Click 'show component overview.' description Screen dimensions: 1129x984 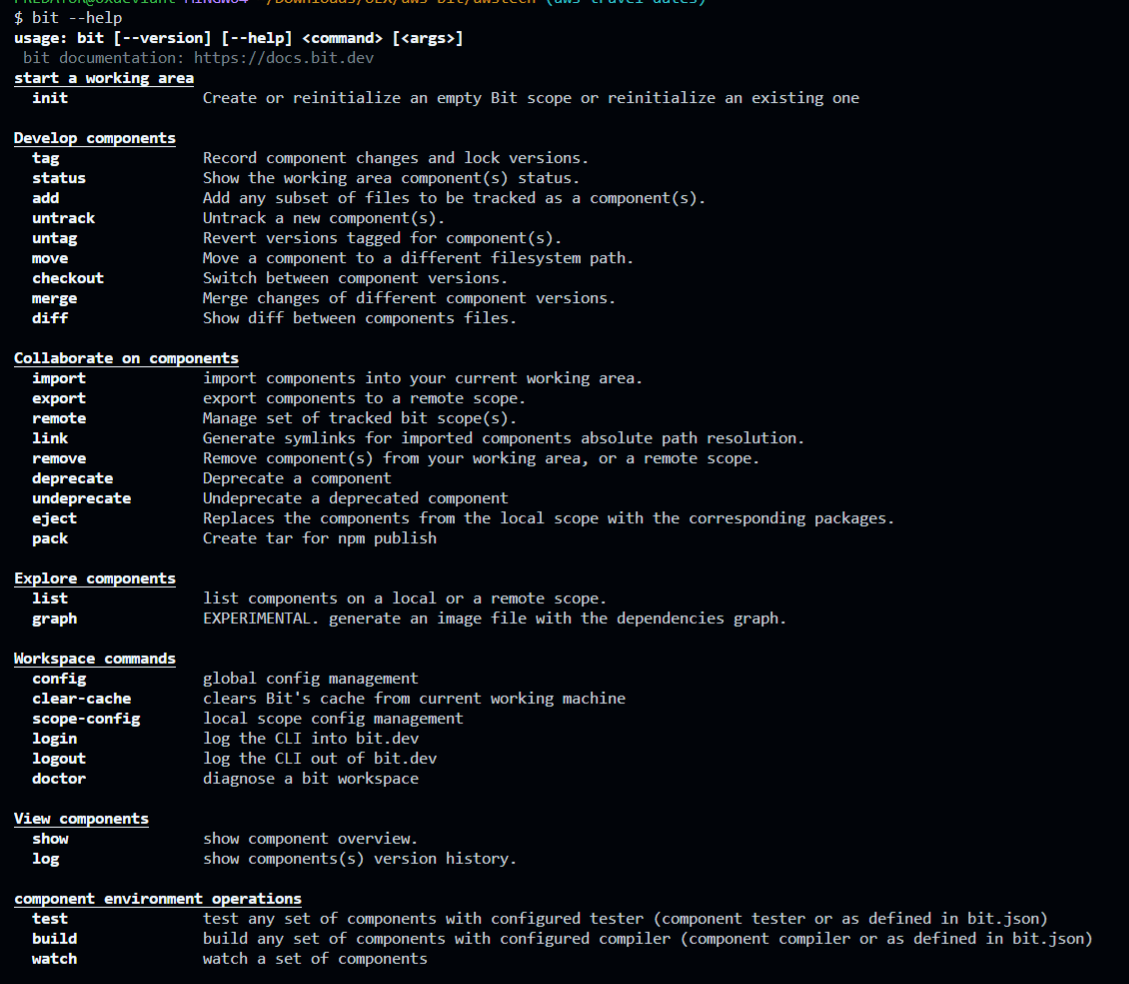pyautogui.click(x=310, y=839)
